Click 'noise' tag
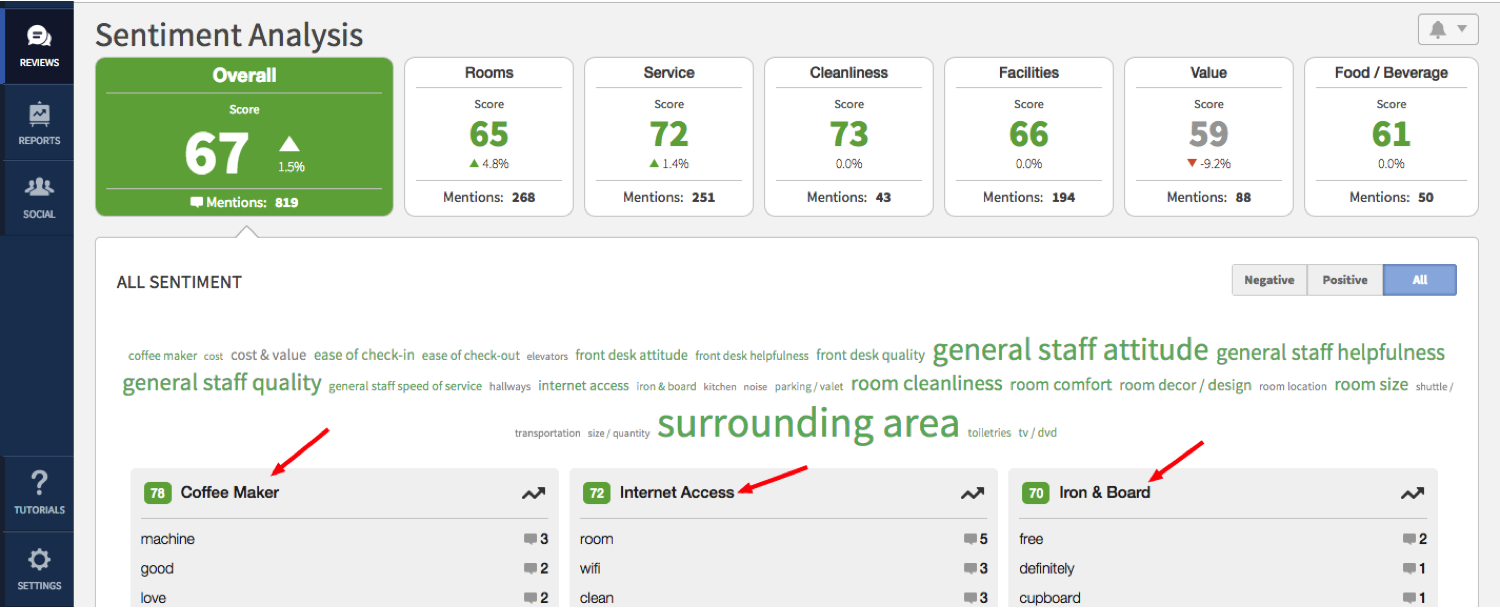The image size is (1500, 608). [x=756, y=387]
